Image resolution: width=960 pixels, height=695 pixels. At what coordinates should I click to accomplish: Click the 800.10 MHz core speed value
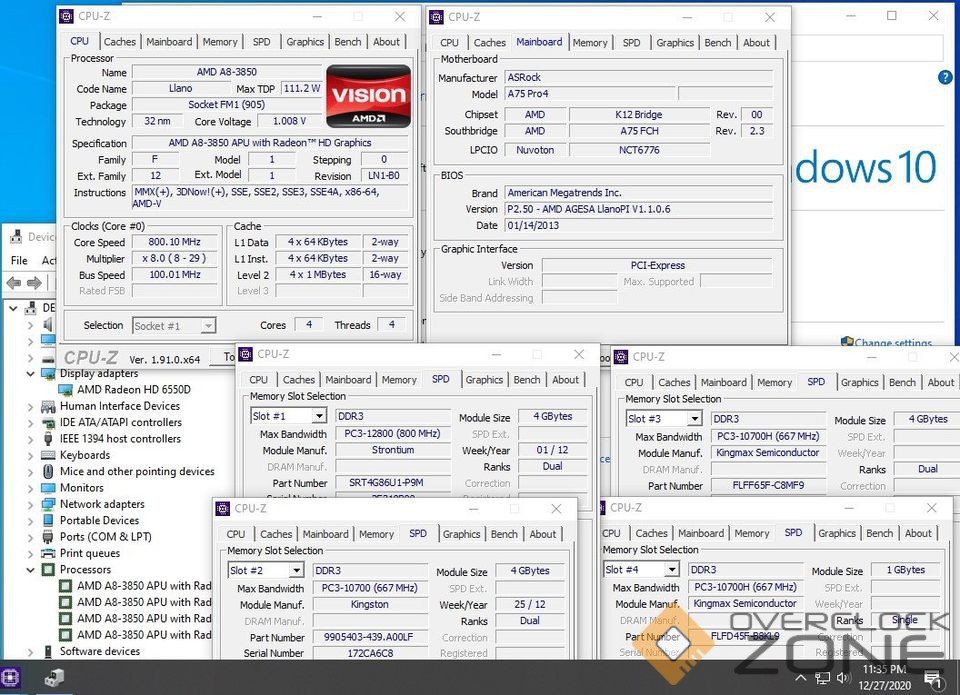174,242
